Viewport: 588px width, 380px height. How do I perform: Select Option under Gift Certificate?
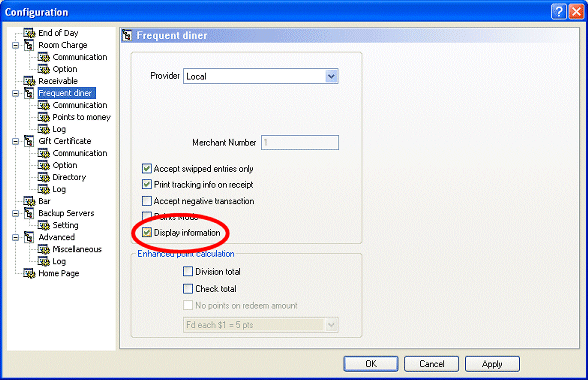click(x=65, y=165)
